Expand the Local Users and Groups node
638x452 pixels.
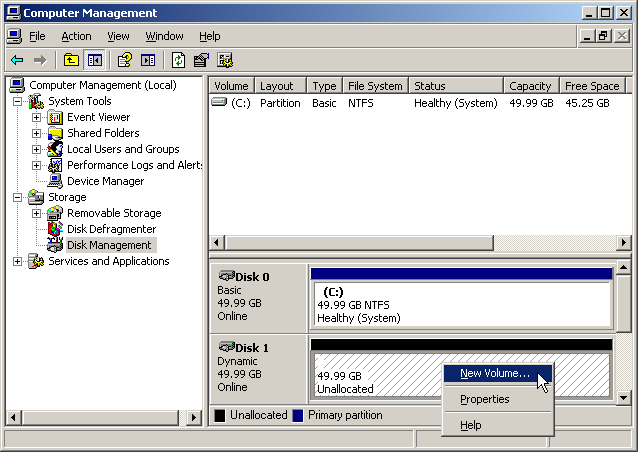pos(37,149)
